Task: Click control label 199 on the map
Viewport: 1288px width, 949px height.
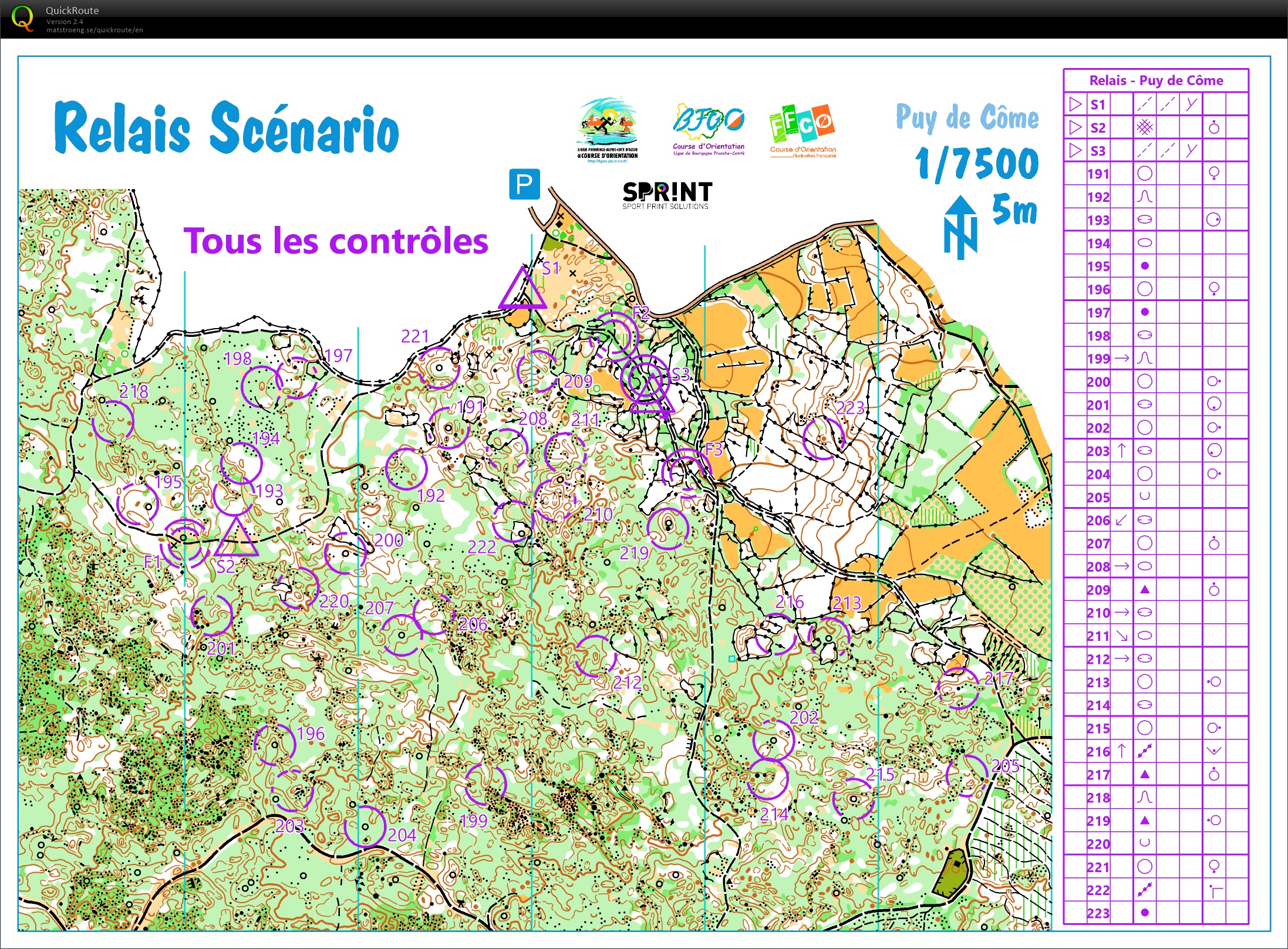Action: 473,820
